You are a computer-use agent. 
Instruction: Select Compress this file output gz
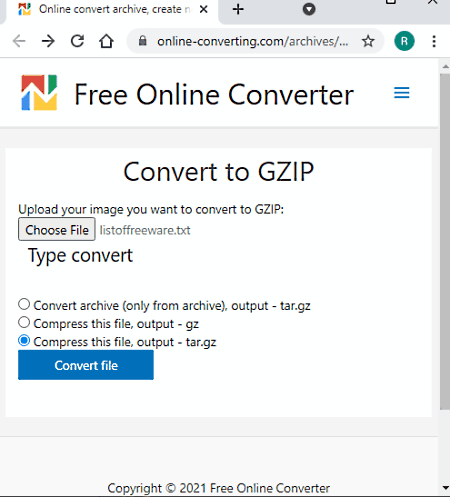[x=24, y=323]
